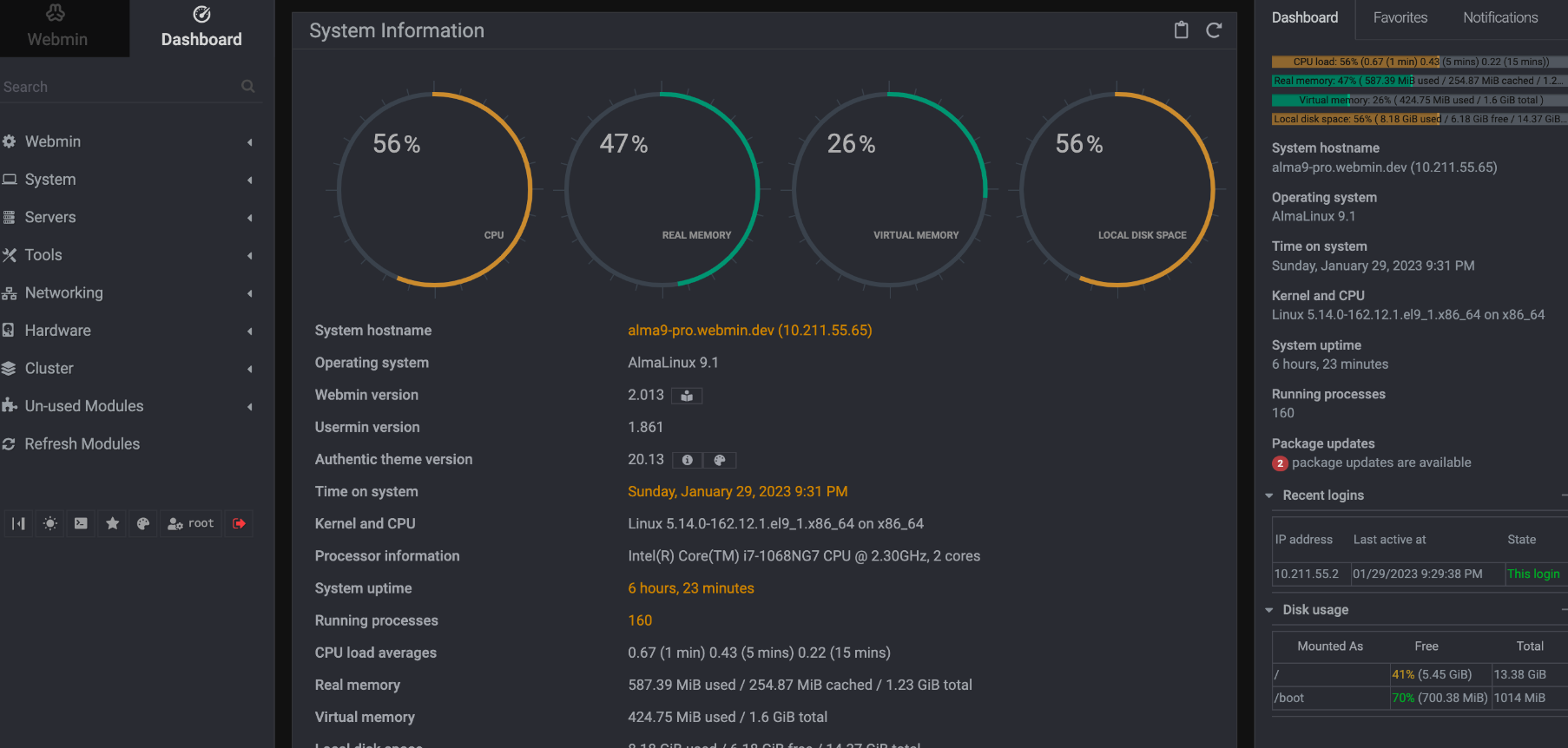Screen dimensions: 1568x748
Task: Open theme palette icon in sidebar toolbar
Action: [143, 523]
